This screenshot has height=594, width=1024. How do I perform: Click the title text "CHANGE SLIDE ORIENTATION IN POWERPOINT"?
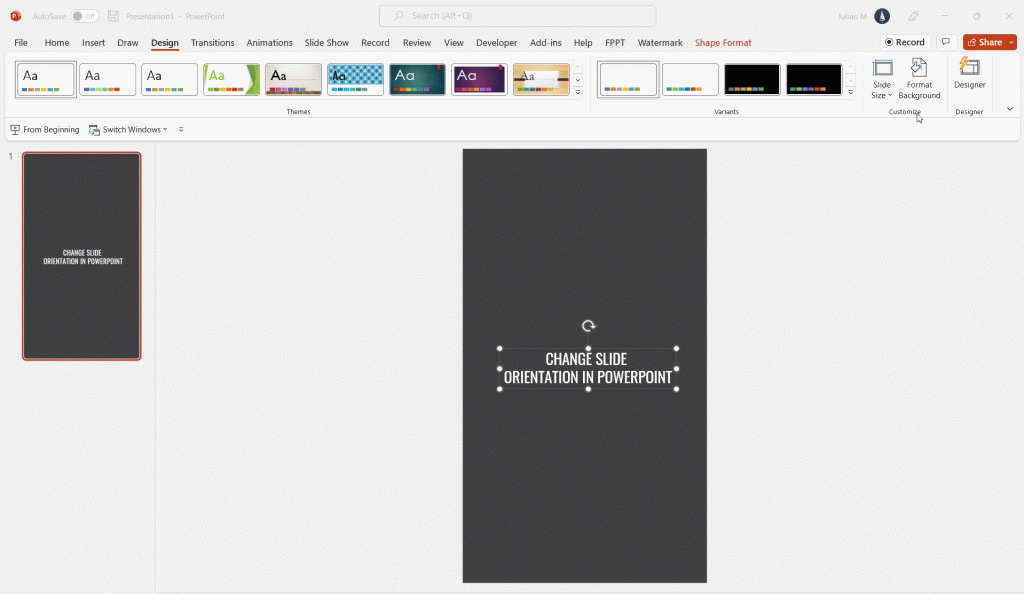click(587, 368)
